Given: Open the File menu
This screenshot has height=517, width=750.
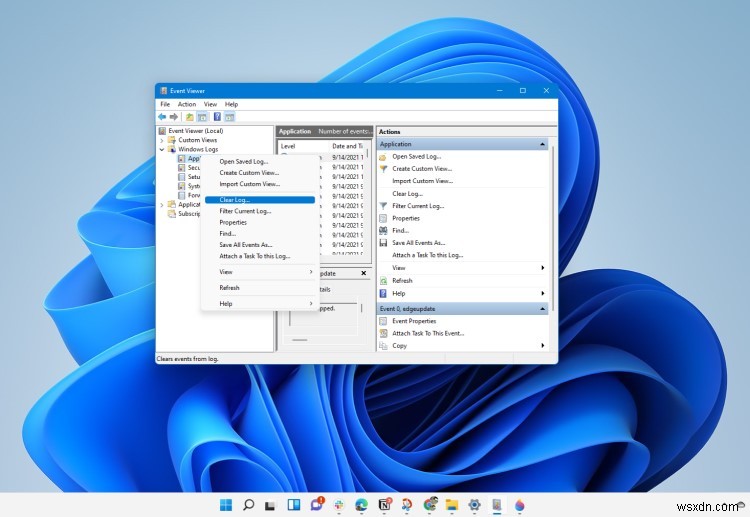Looking at the screenshot, I should click(165, 104).
